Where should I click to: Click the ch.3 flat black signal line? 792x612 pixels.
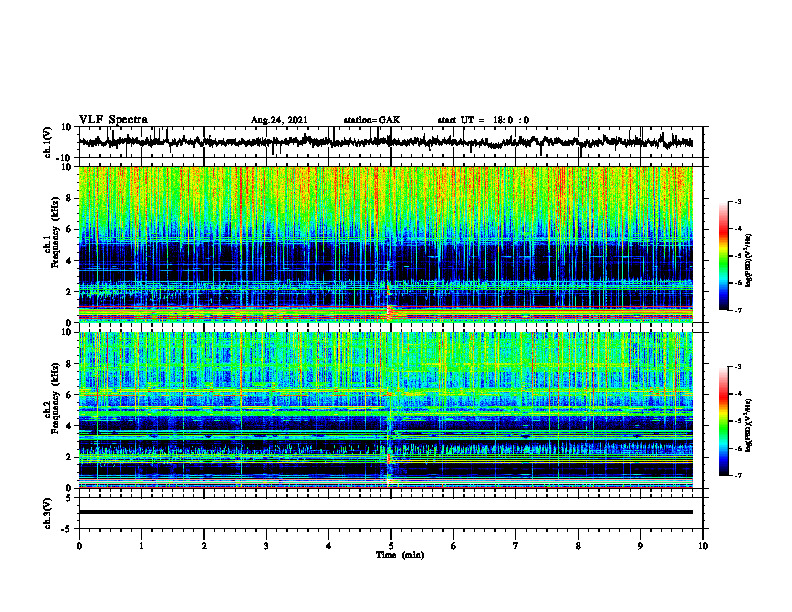coord(385,512)
